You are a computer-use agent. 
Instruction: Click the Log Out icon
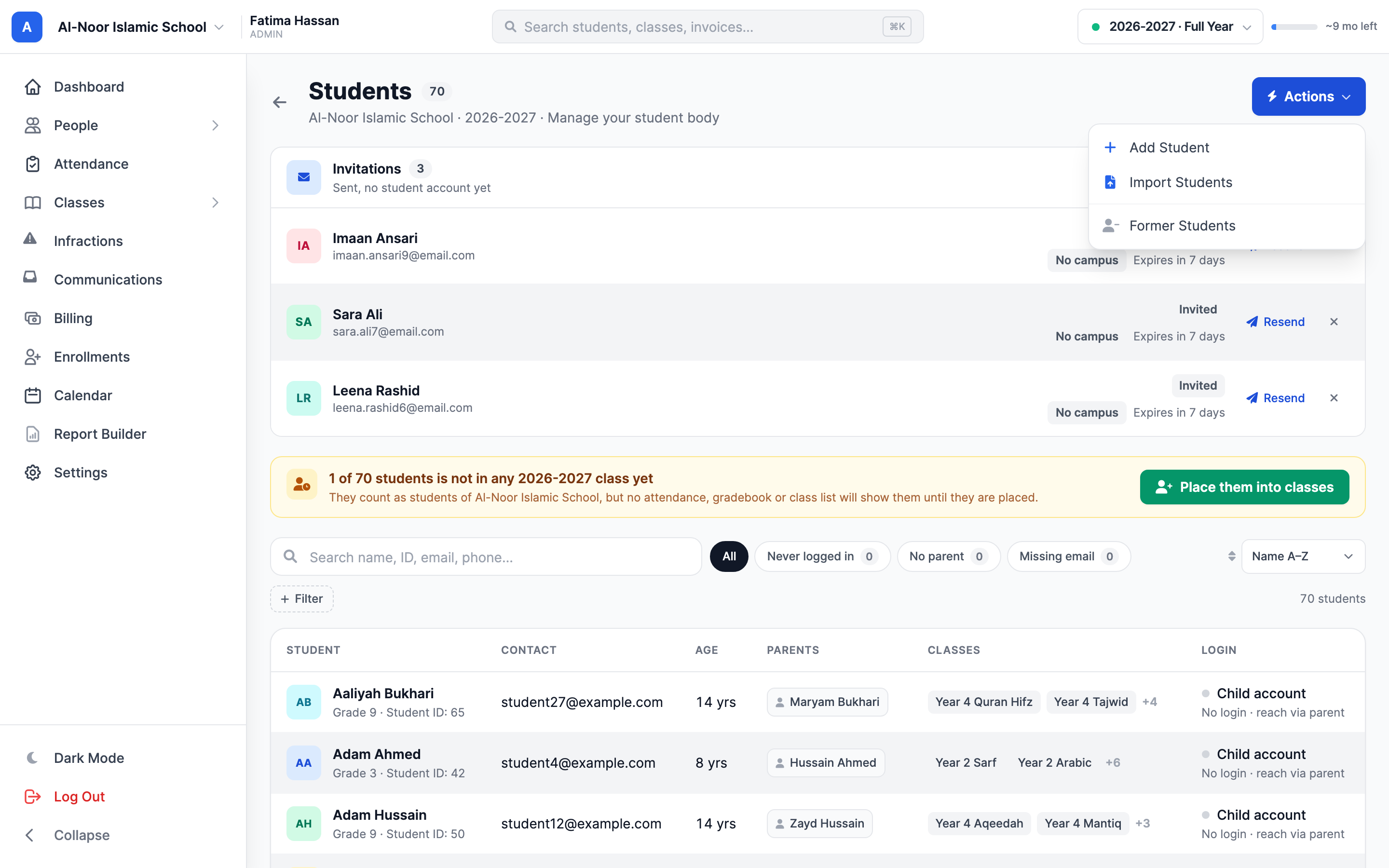[33, 796]
